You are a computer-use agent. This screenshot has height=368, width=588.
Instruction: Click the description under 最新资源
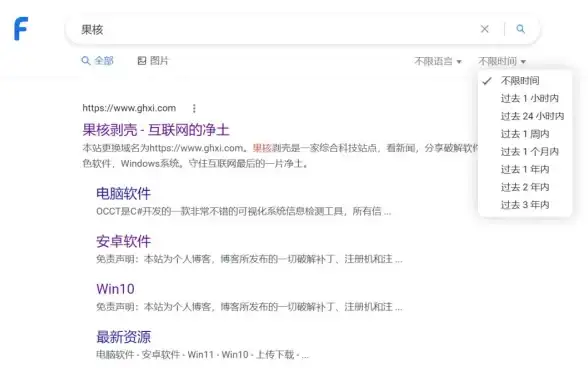point(202,354)
